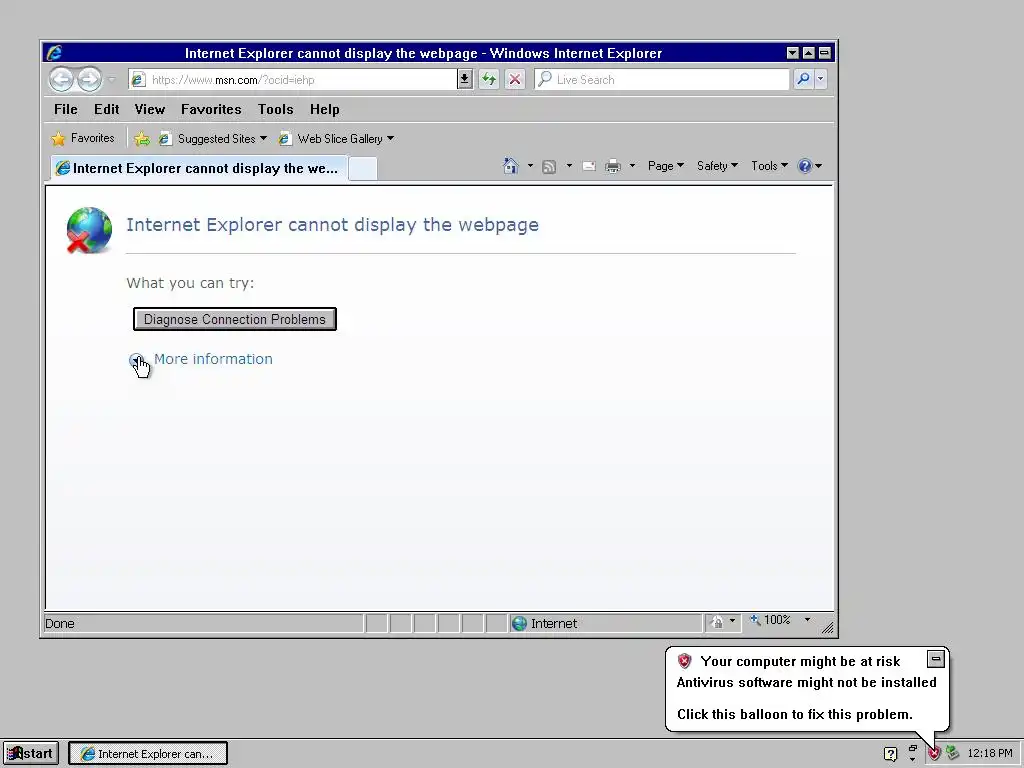Go forward with the Forward arrow button
This screenshot has height=768, width=1024.
click(x=89, y=80)
